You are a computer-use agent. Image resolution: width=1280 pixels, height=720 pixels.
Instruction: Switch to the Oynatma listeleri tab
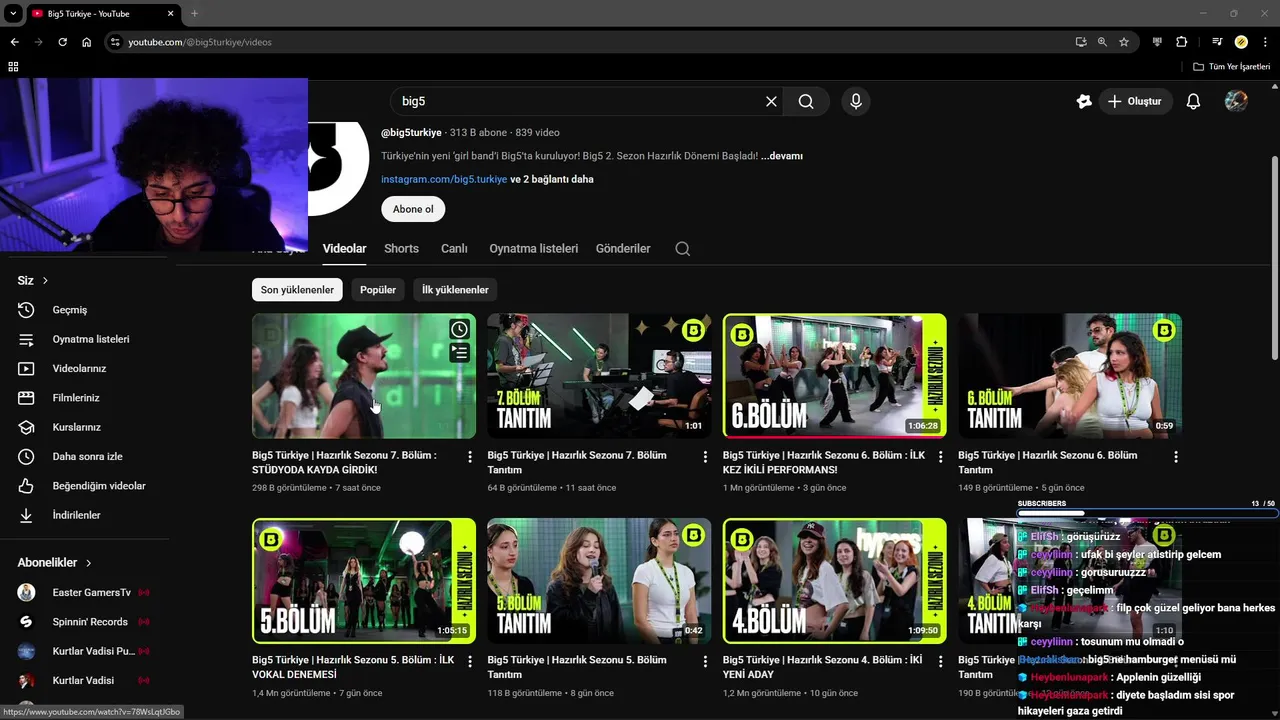click(x=533, y=249)
